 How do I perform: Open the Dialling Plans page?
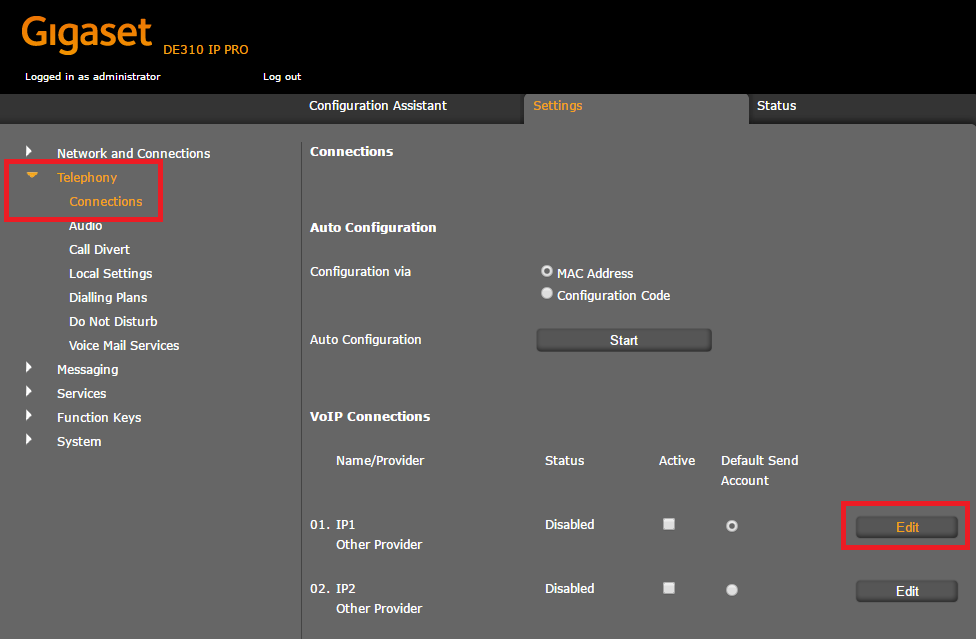click(x=108, y=297)
